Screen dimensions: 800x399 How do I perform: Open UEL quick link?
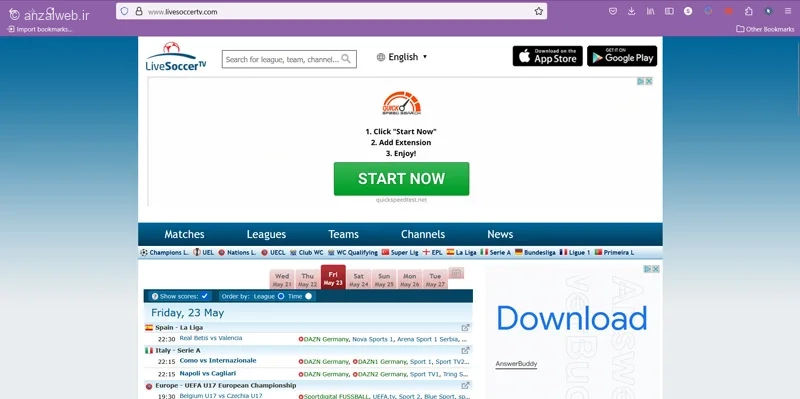[204, 253]
